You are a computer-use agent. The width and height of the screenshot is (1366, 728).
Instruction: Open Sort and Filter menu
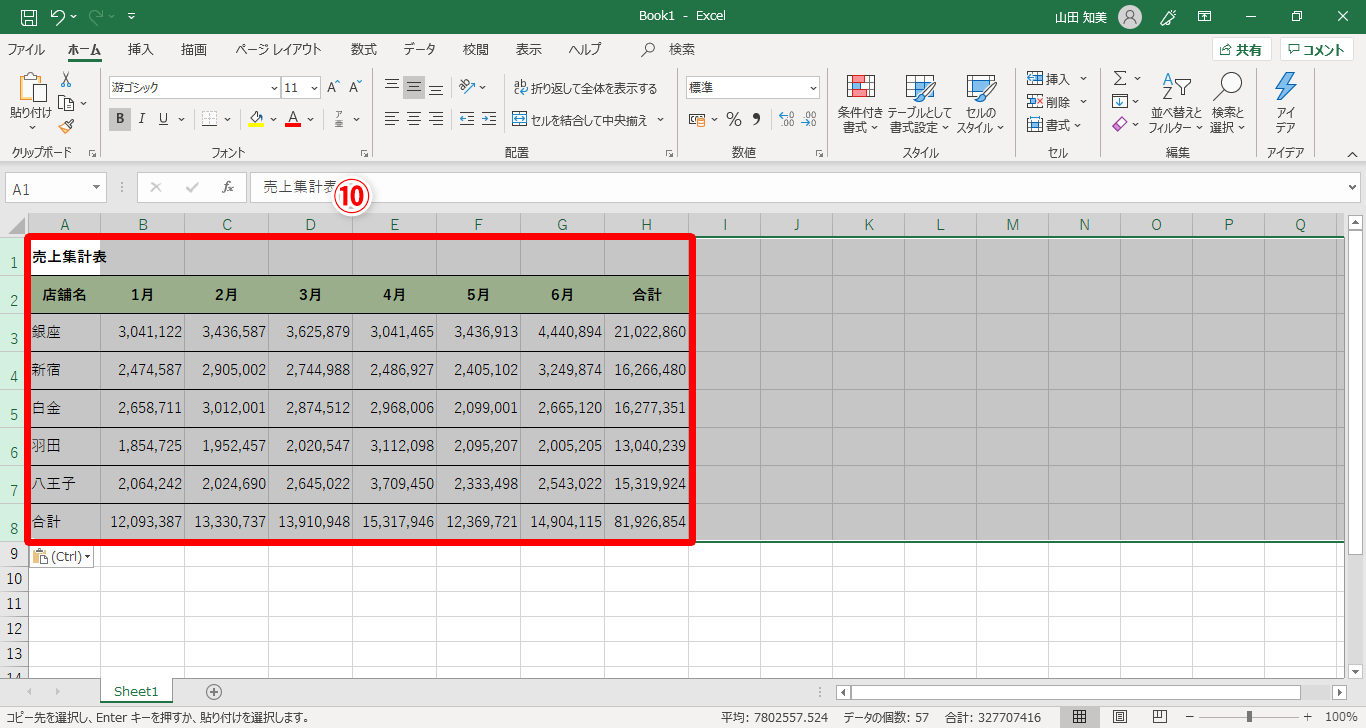tap(1175, 104)
